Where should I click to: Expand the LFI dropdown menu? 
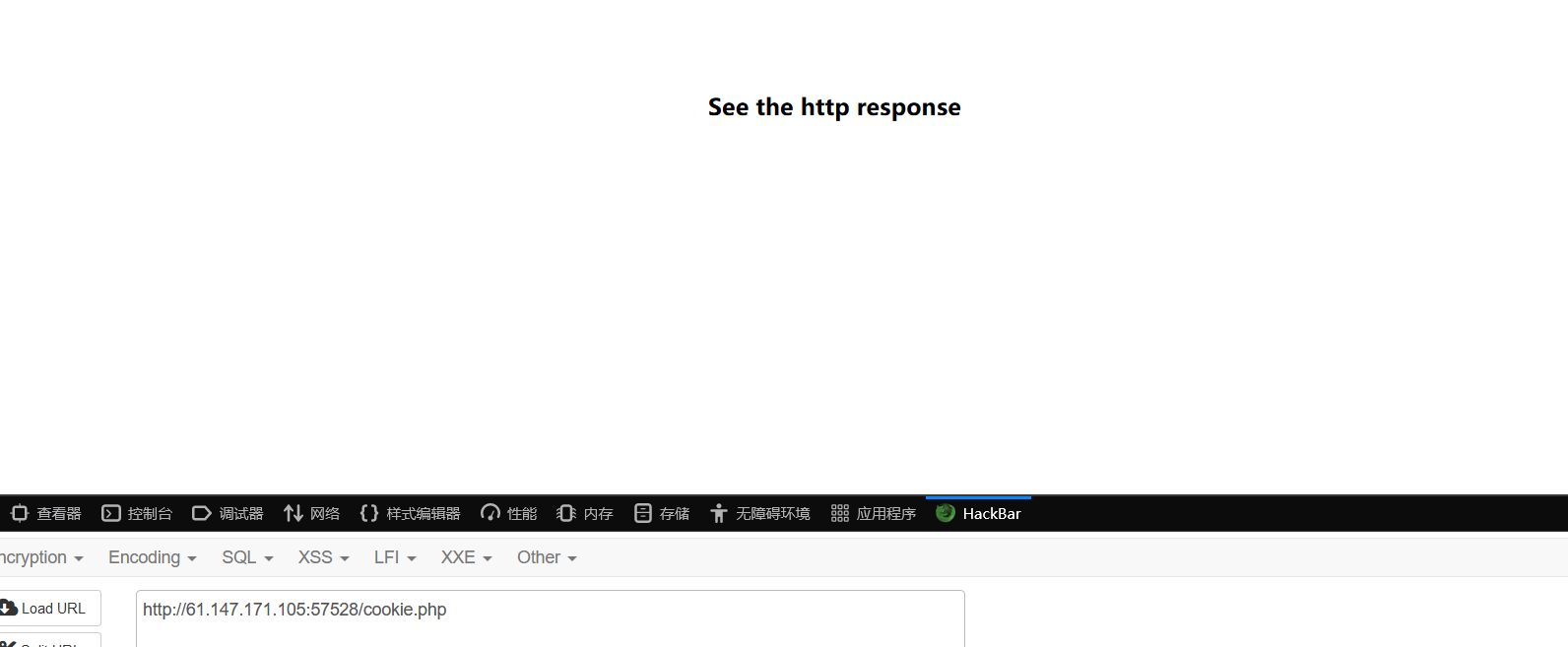click(395, 557)
